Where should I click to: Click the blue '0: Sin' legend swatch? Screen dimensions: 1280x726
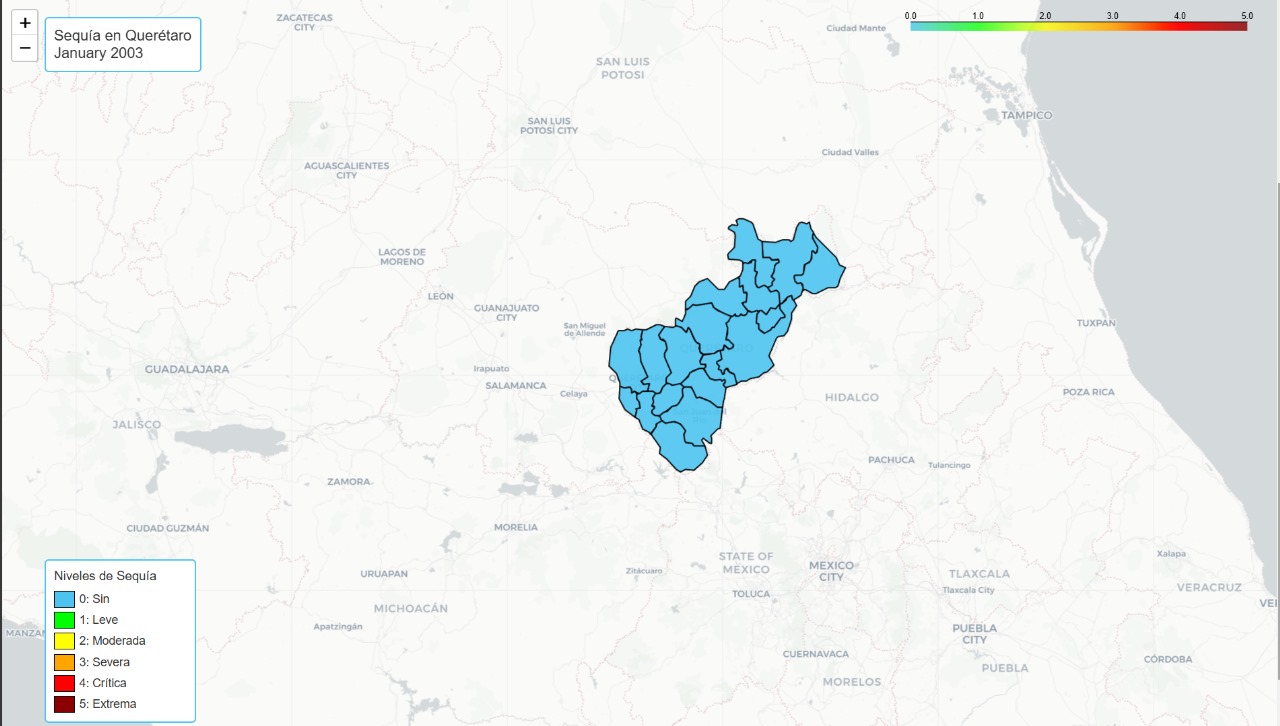[x=64, y=598]
